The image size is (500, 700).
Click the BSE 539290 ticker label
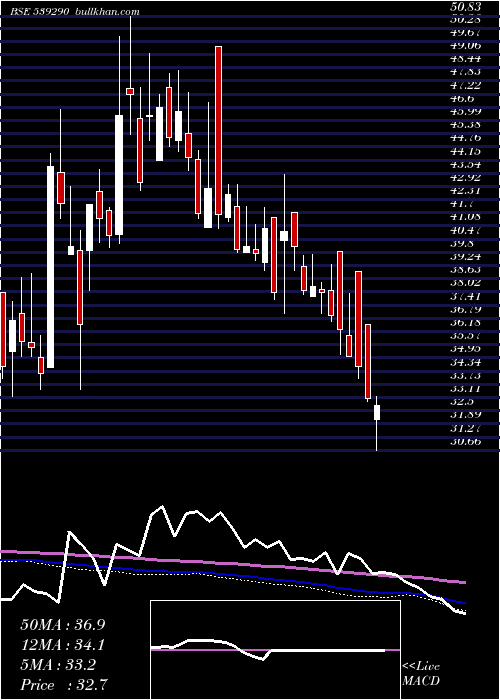coord(39,12)
